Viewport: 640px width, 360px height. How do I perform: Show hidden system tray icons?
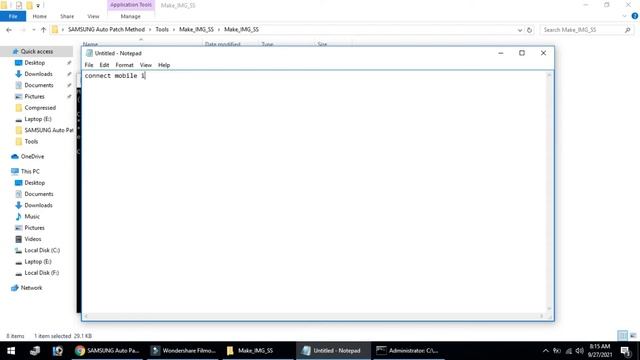546,351
